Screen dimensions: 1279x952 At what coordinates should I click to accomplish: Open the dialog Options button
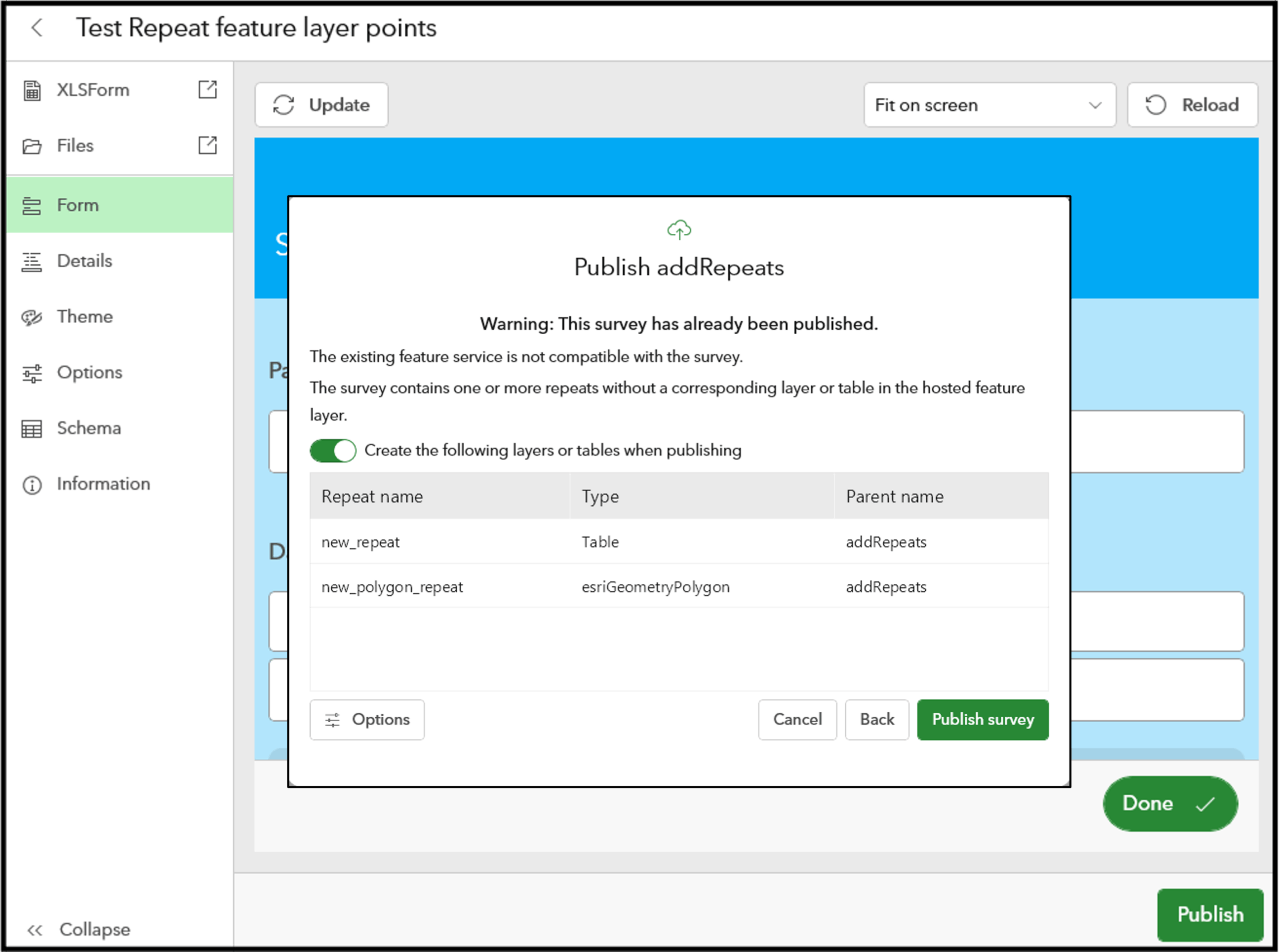click(x=367, y=719)
